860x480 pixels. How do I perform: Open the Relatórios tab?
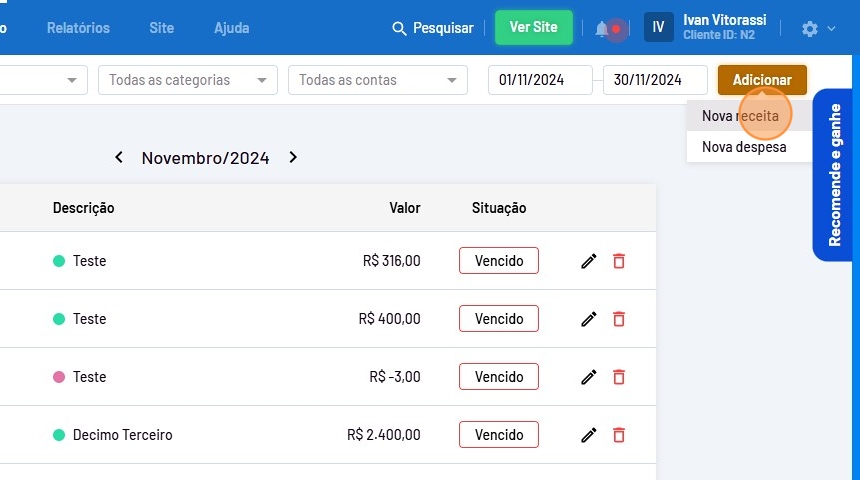click(78, 28)
